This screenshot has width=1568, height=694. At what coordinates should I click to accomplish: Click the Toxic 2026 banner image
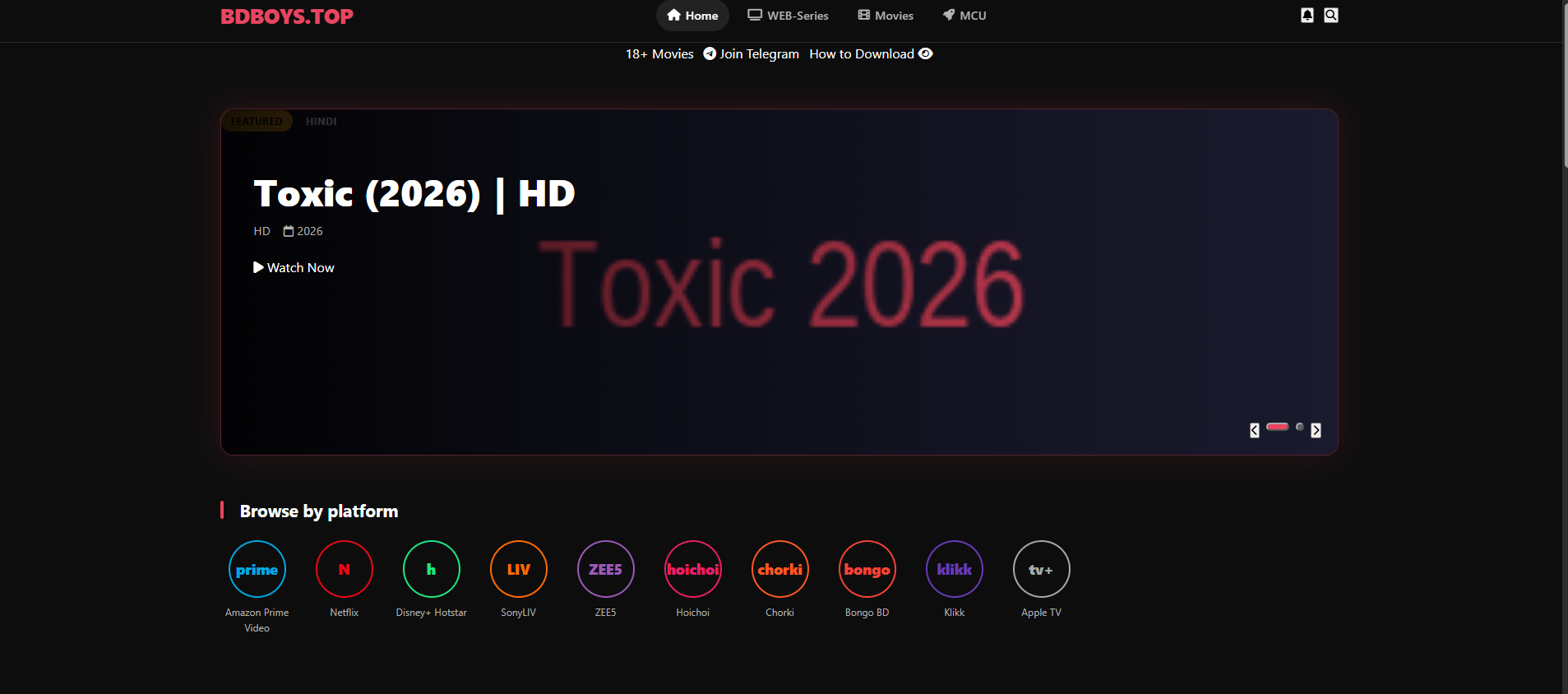(781, 284)
